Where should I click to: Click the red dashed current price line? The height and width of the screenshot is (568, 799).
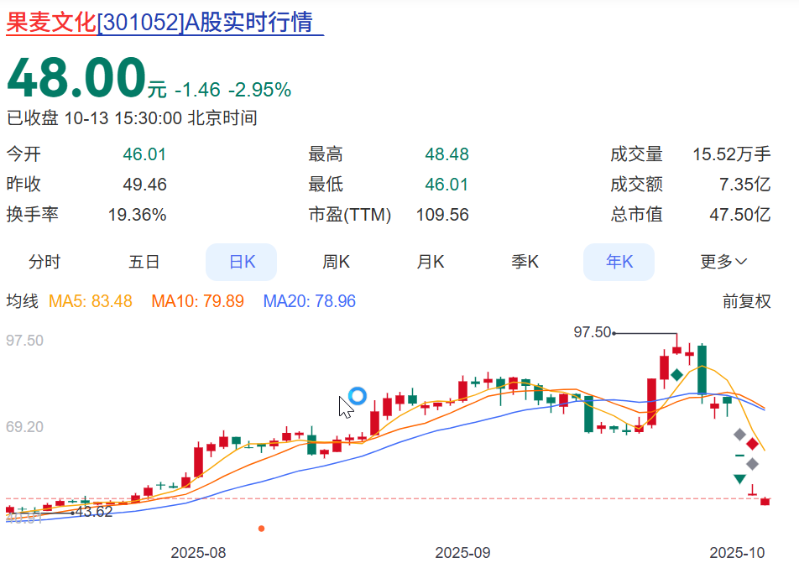(400, 498)
